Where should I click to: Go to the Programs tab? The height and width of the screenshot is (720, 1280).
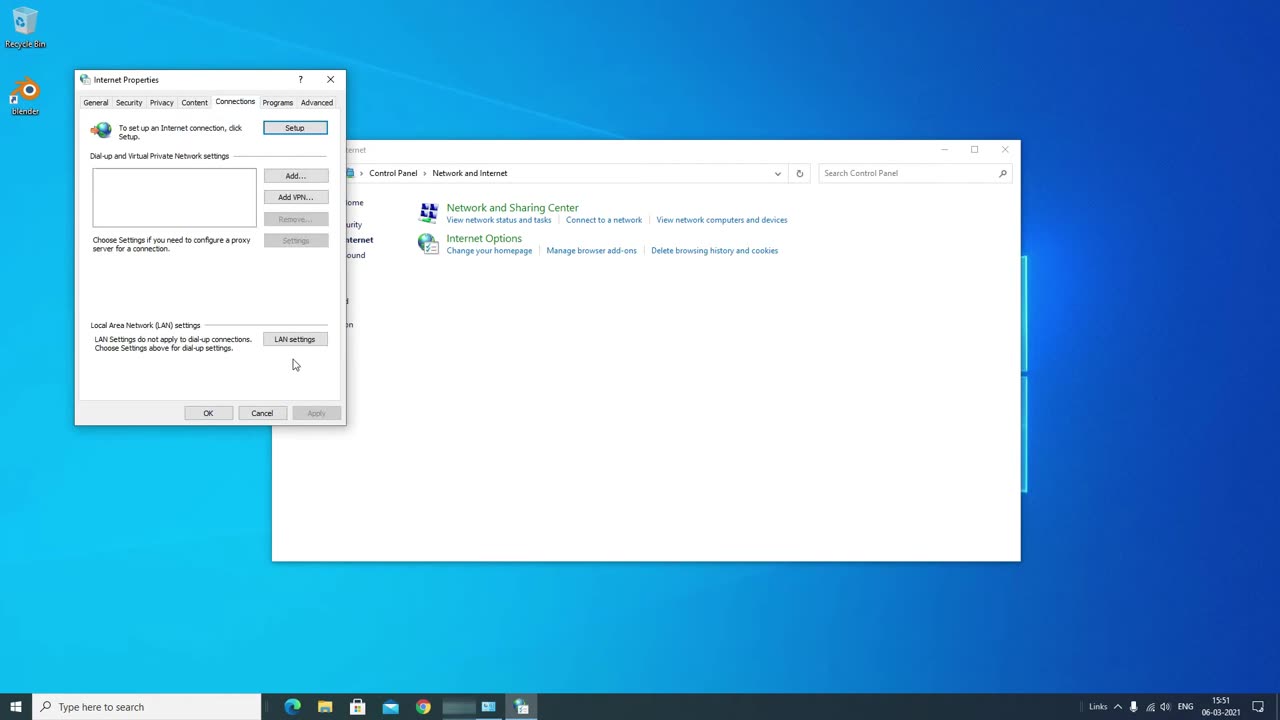(278, 102)
